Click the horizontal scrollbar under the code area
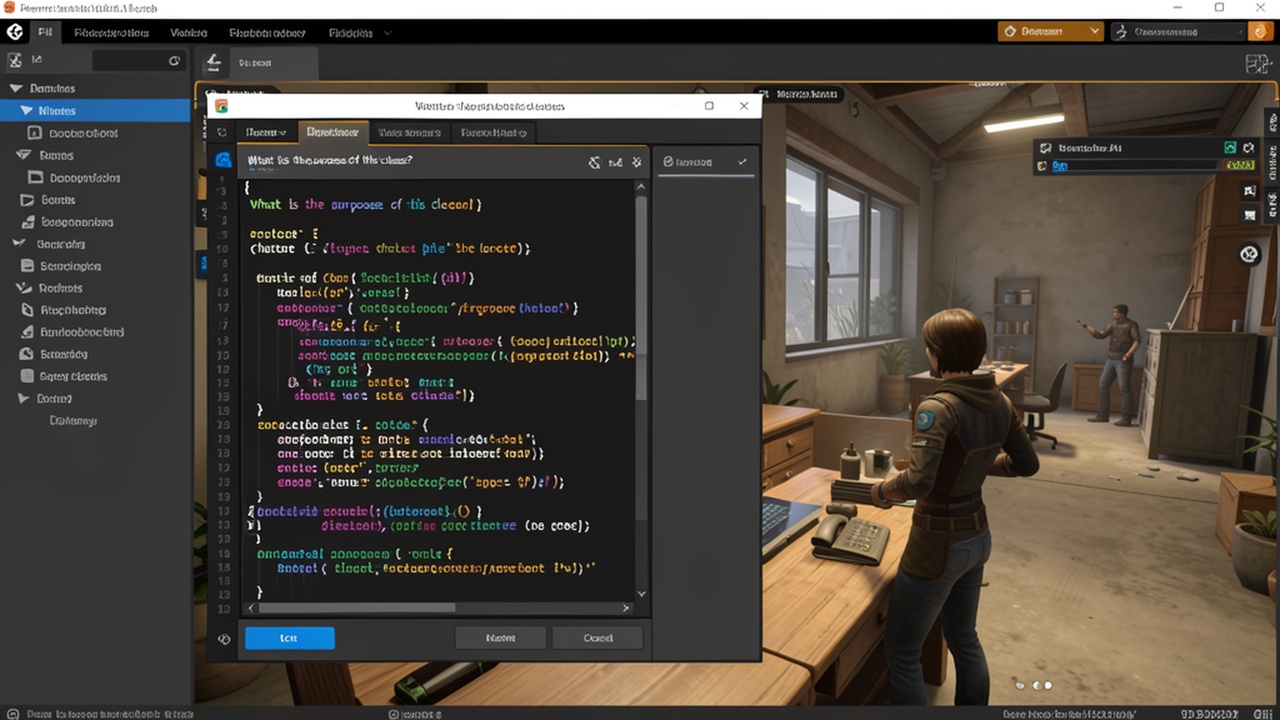This screenshot has height=720, width=1280. point(441,607)
